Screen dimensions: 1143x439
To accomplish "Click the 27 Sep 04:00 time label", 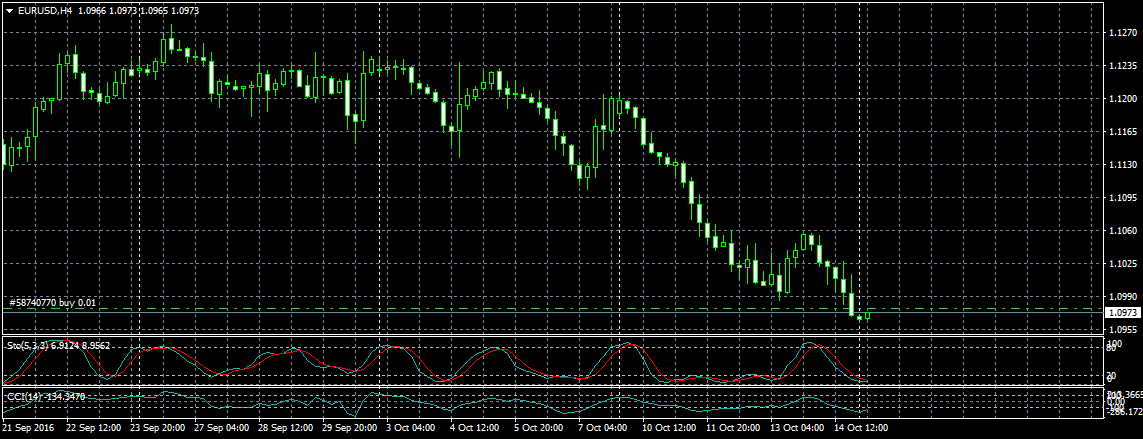I will (x=222, y=428).
